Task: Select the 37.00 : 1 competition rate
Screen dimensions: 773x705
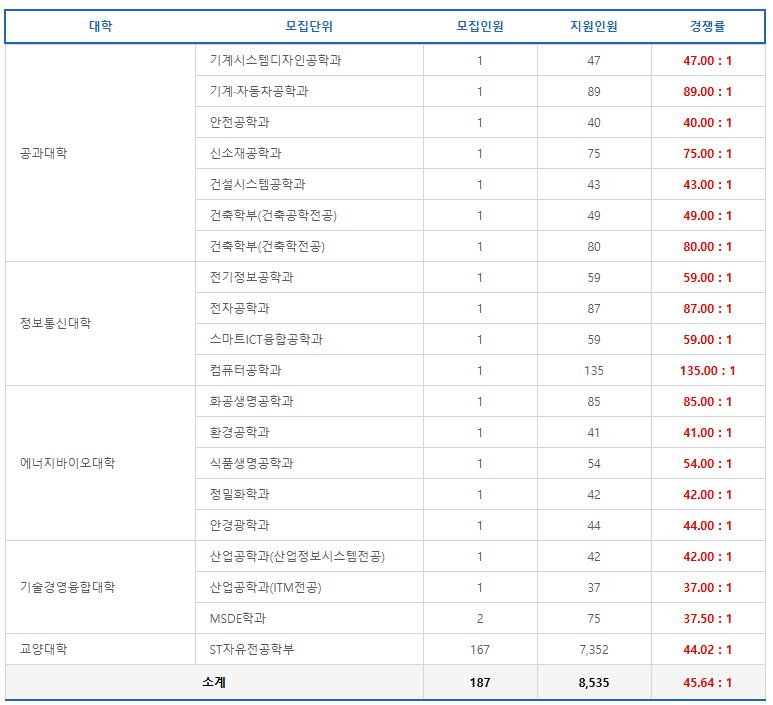Action: [x=707, y=588]
